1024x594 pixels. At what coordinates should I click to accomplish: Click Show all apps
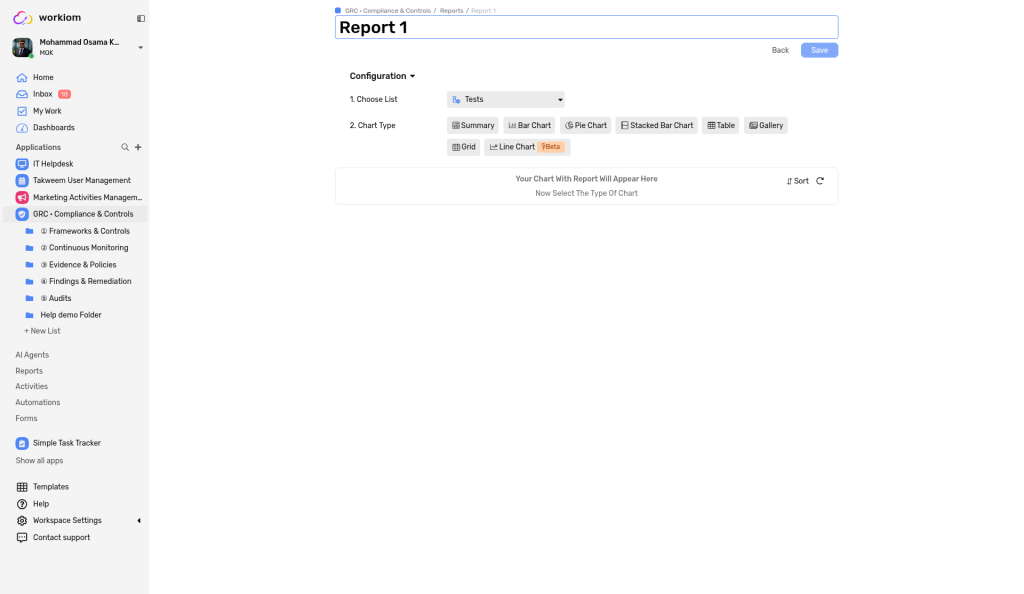pos(39,461)
